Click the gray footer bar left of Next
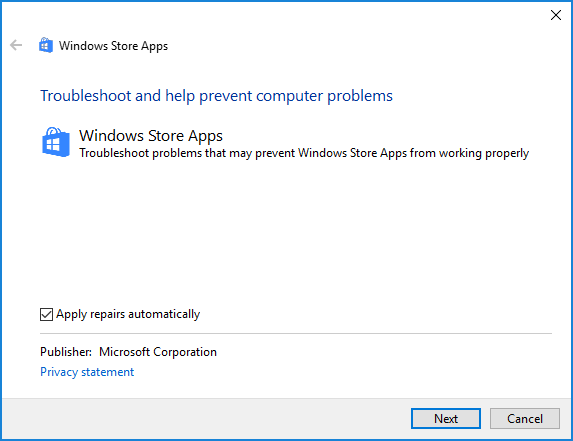573x441 pixels. [205, 418]
